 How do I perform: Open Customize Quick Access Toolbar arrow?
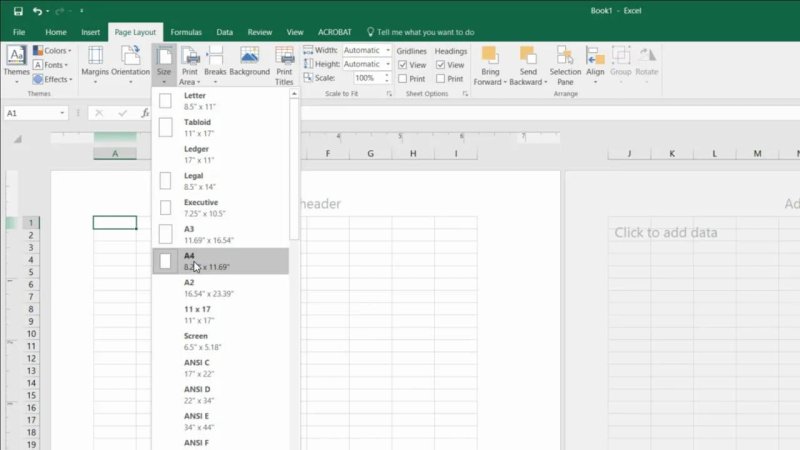pos(82,11)
